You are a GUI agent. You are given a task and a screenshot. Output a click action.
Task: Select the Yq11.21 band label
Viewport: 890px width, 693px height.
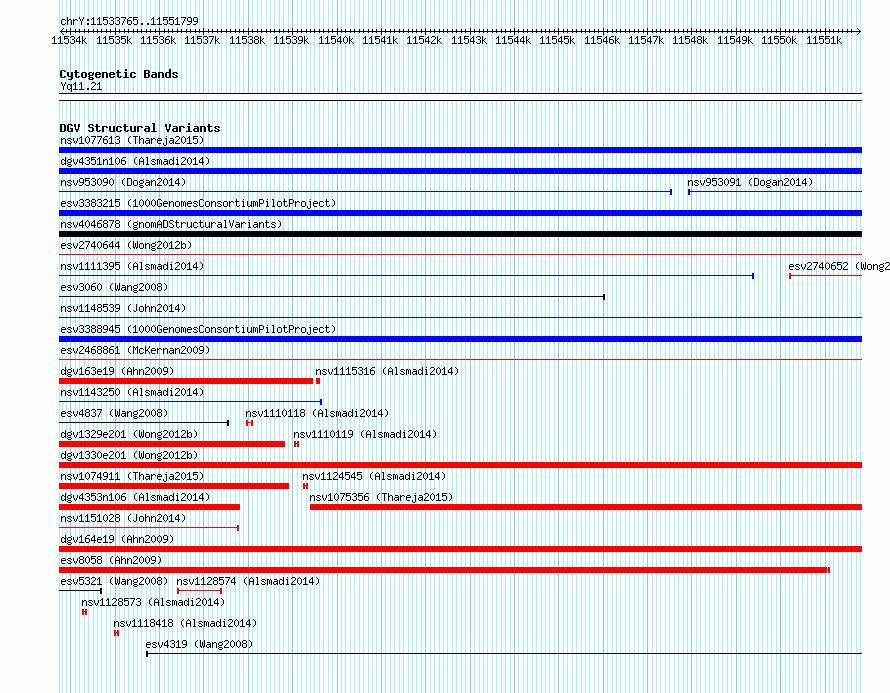[x=81, y=86]
